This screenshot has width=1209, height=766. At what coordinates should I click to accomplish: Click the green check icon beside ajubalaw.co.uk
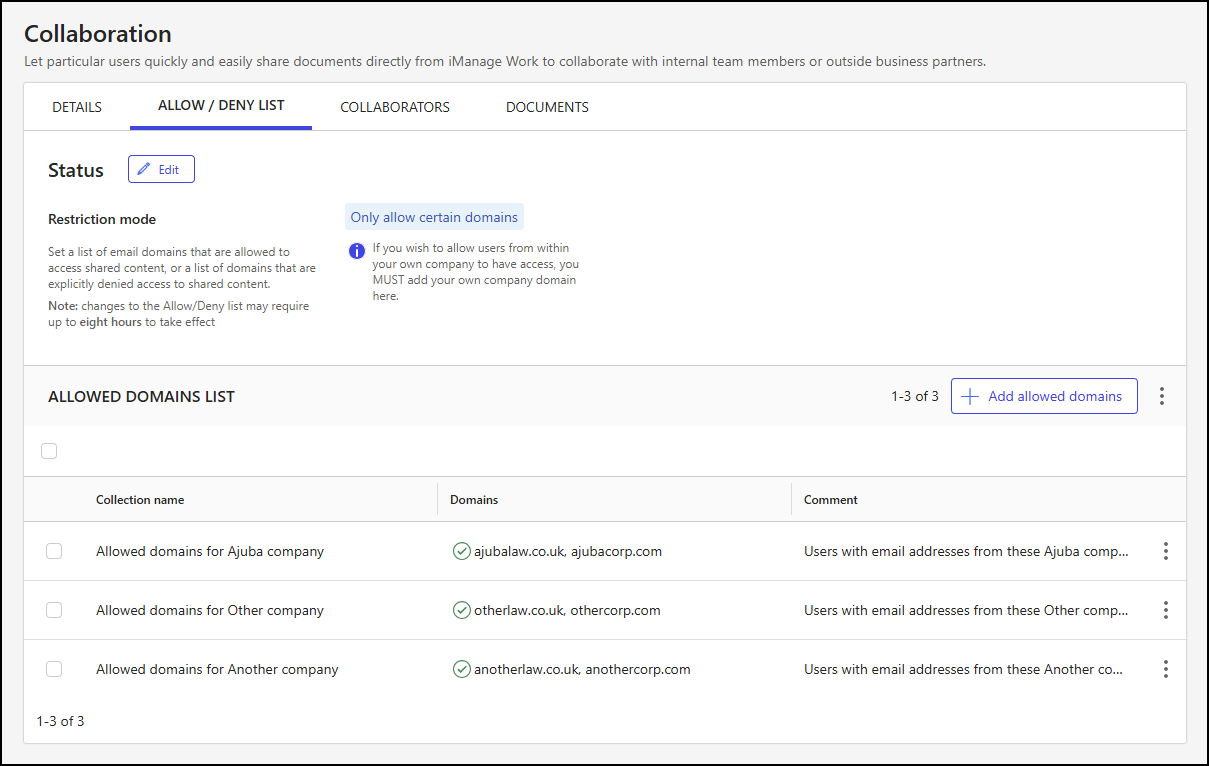[x=462, y=551]
